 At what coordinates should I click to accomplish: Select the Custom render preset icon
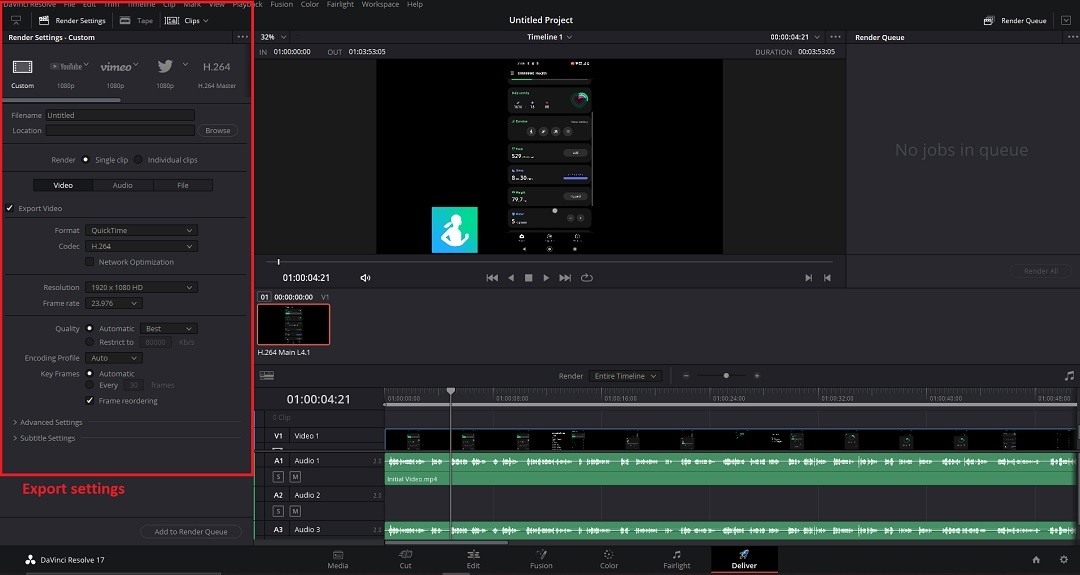22,67
